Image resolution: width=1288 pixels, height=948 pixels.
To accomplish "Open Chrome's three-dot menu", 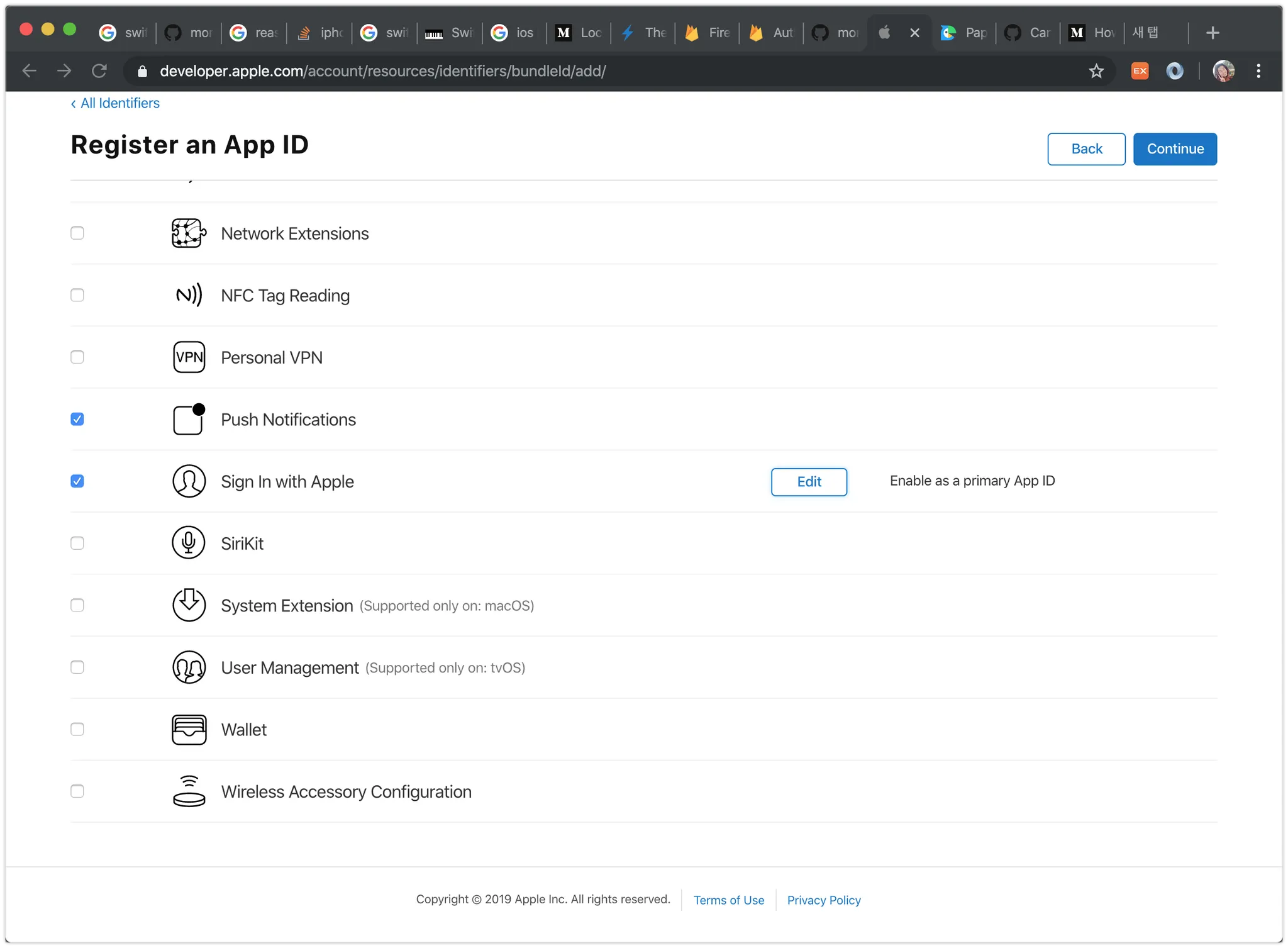I will tap(1258, 71).
